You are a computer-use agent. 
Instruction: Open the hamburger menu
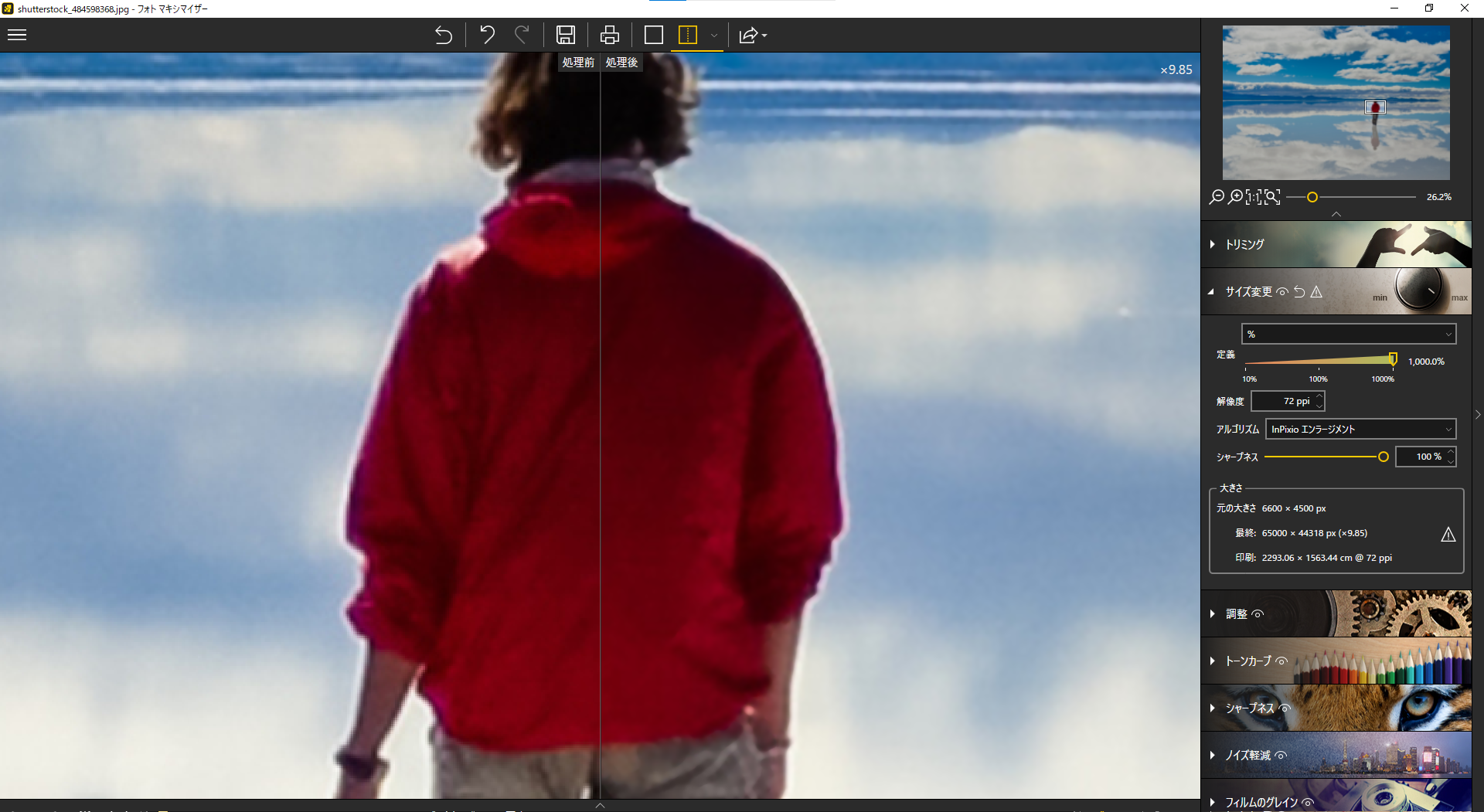(16, 35)
